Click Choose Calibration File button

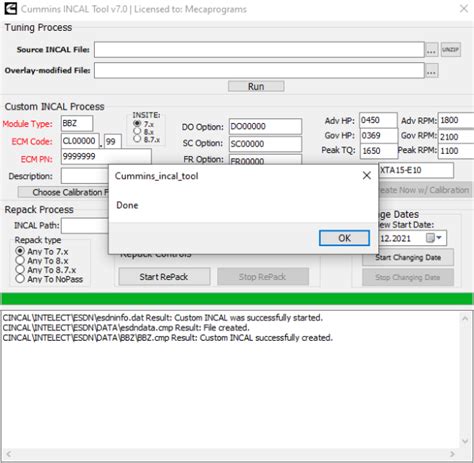[x=63, y=192]
